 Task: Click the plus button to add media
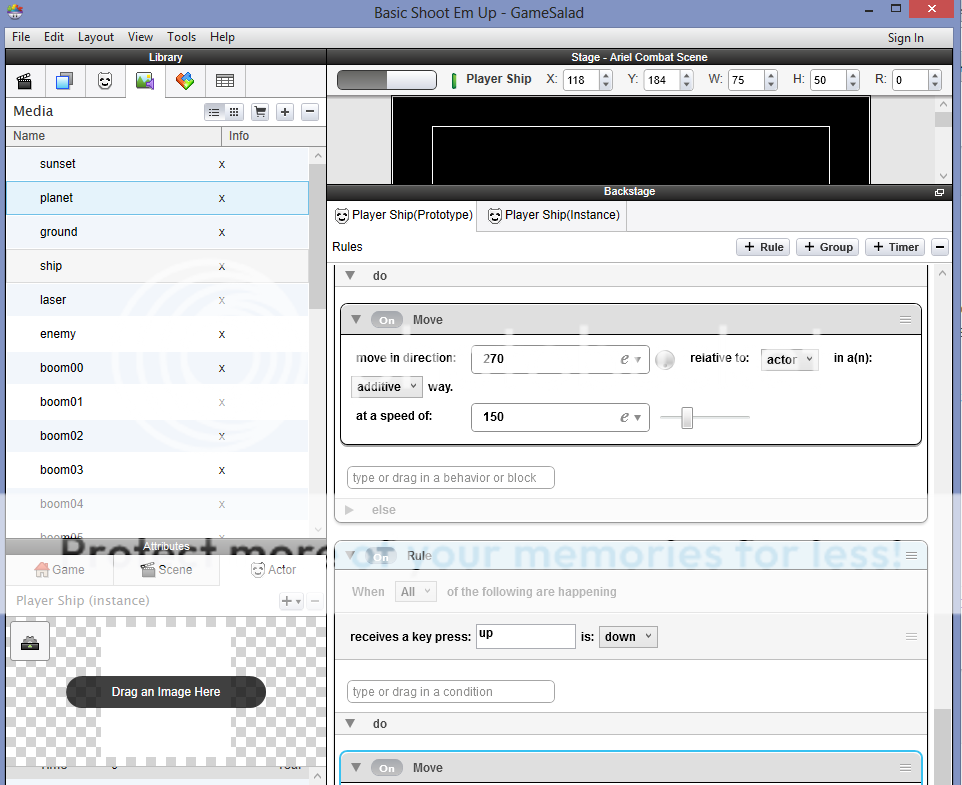pos(285,112)
